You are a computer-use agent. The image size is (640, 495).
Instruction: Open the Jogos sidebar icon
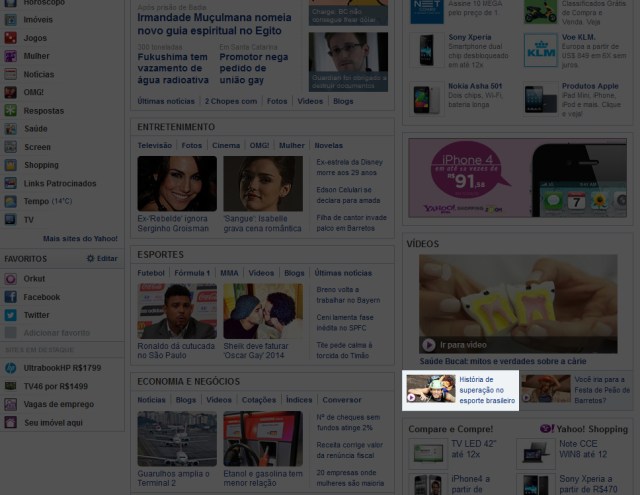coord(10,38)
